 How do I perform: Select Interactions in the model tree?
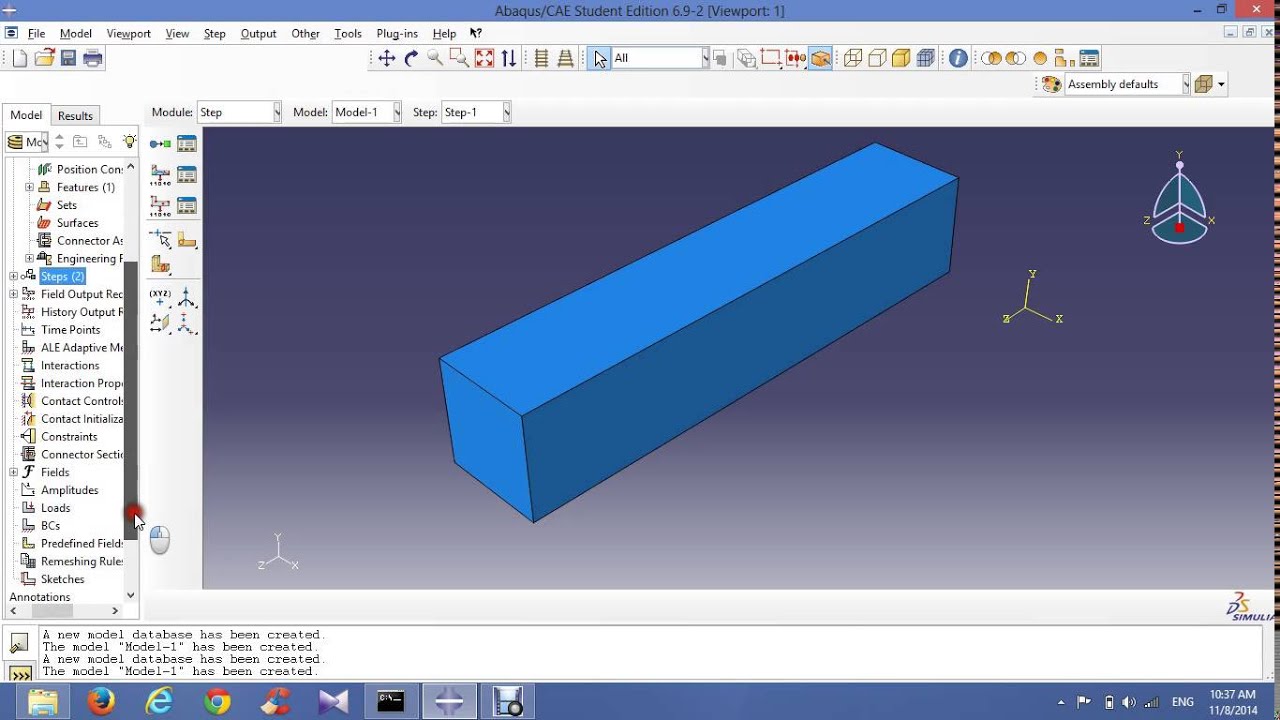point(70,365)
